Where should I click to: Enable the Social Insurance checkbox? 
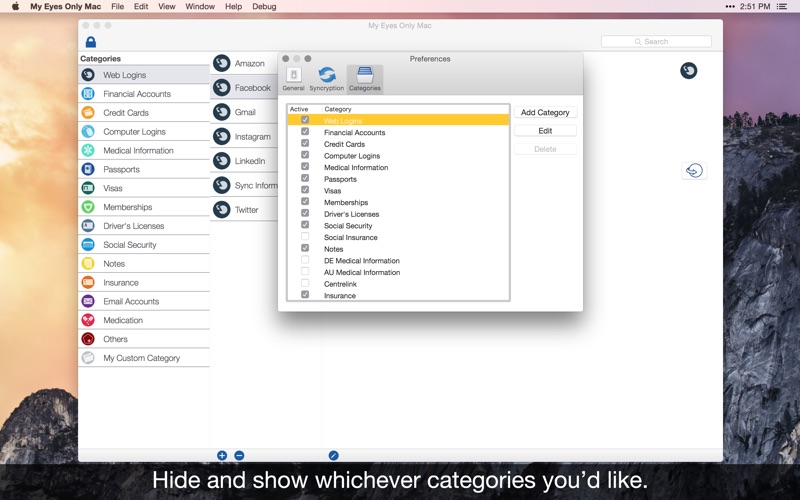pos(305,237)
